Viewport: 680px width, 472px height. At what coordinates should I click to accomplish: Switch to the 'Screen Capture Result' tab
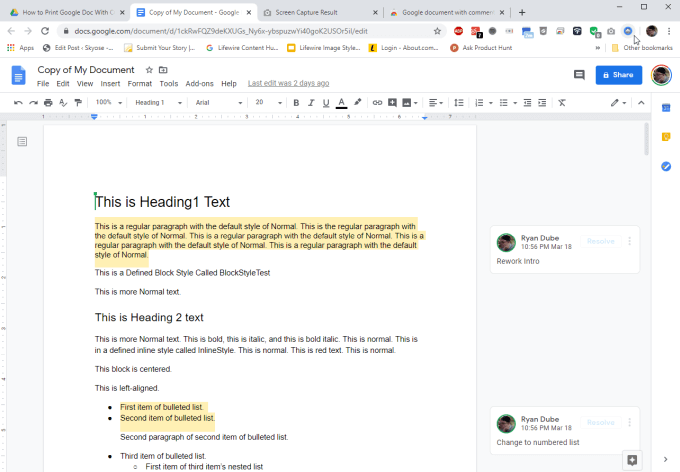[320, 13]
